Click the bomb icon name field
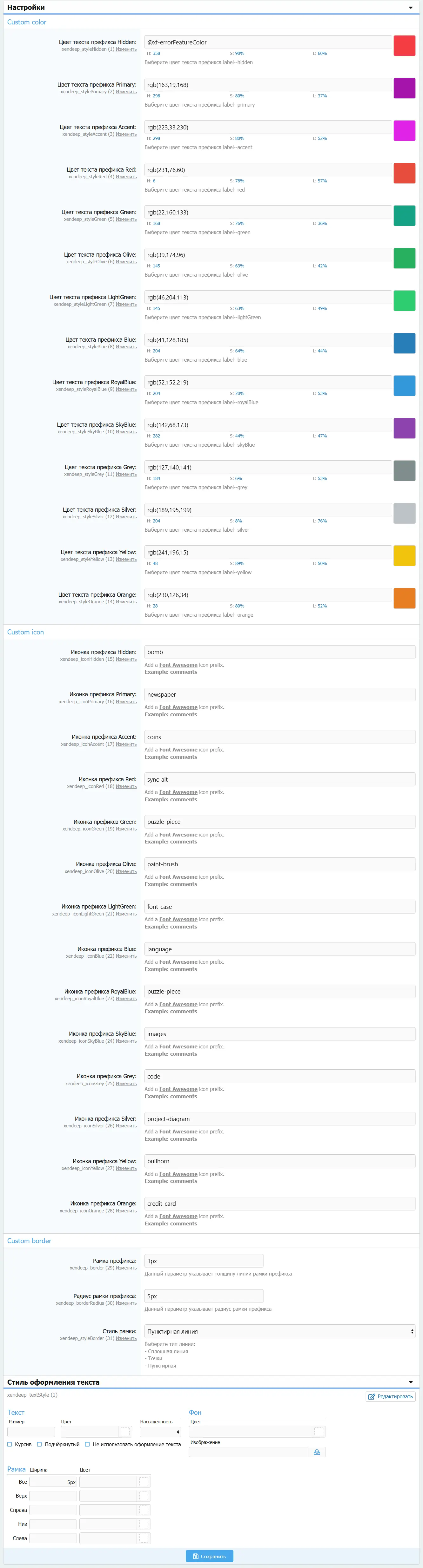This screenshot has height=1568, width=423. (x=280, y=652)
